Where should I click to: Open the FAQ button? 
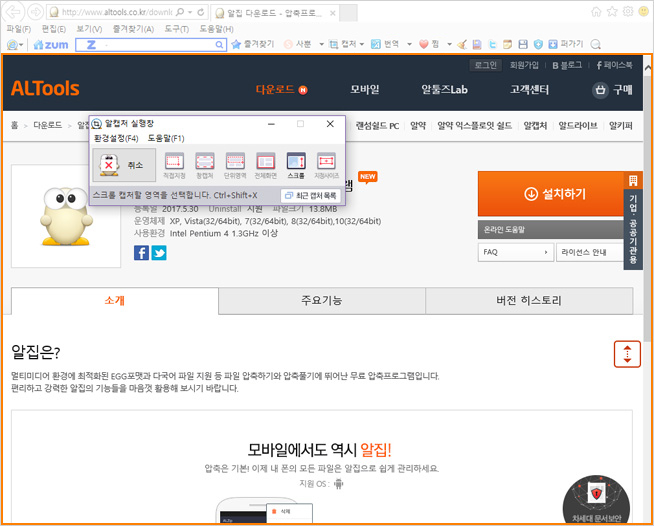click(x=516, y=252)
